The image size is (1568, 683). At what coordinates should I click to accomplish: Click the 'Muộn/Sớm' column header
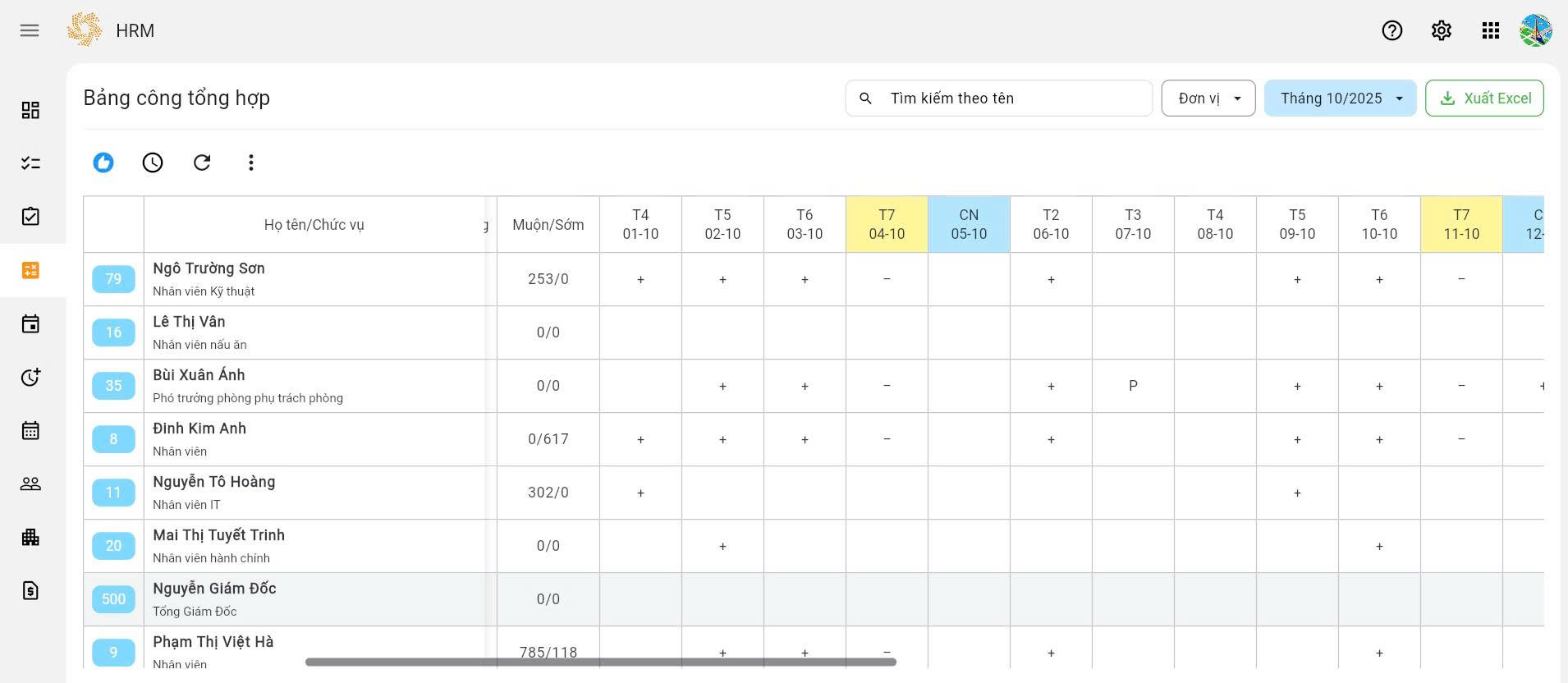[548, 225]
